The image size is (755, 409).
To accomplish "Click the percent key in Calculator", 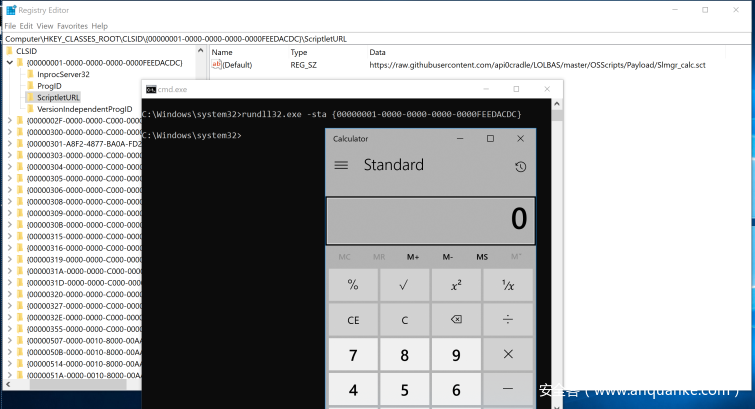I will (353, 285).
